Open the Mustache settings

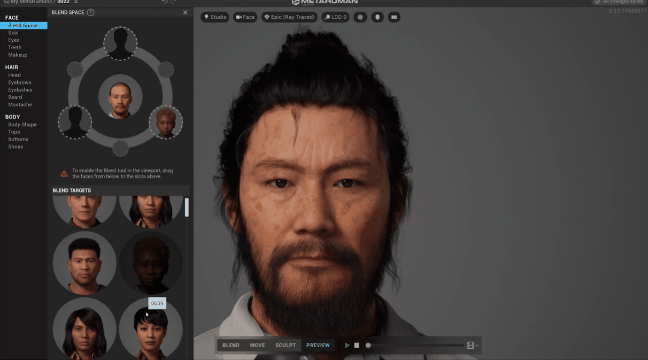tap(20, 105)
